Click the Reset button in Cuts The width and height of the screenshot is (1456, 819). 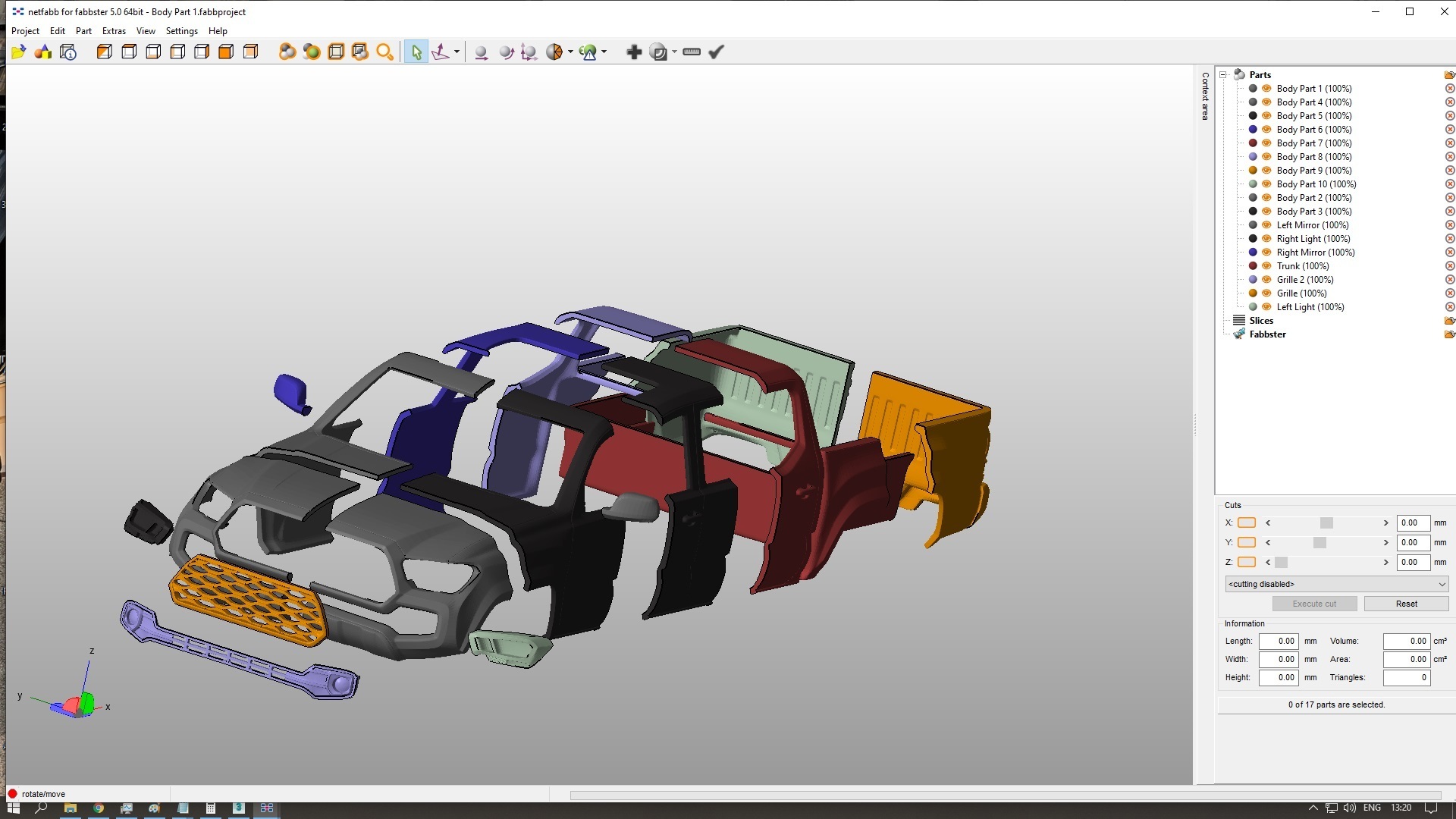[1406, 604]
